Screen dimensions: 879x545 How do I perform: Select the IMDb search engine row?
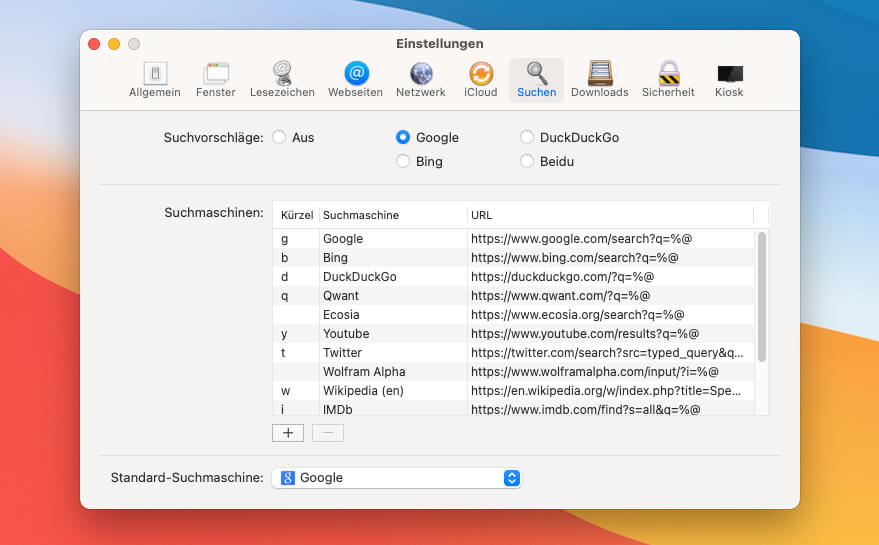click(513, 409)
